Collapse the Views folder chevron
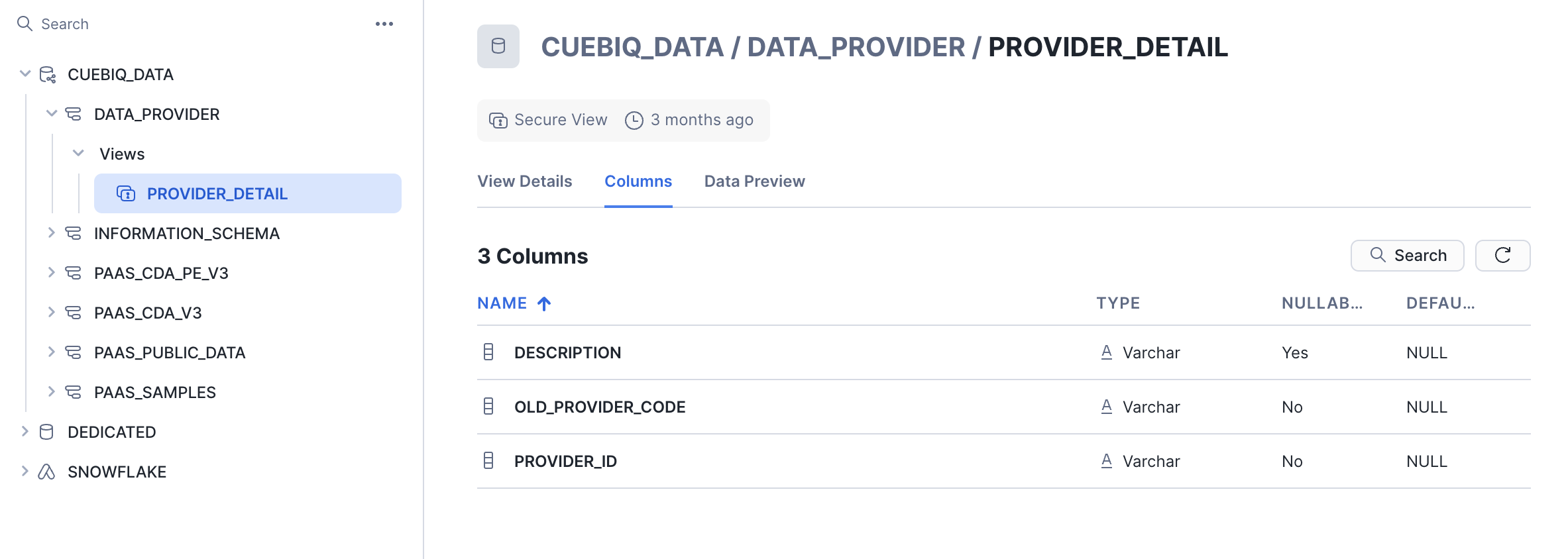This screenshot has height=559, width=1568. coord(78,153)
